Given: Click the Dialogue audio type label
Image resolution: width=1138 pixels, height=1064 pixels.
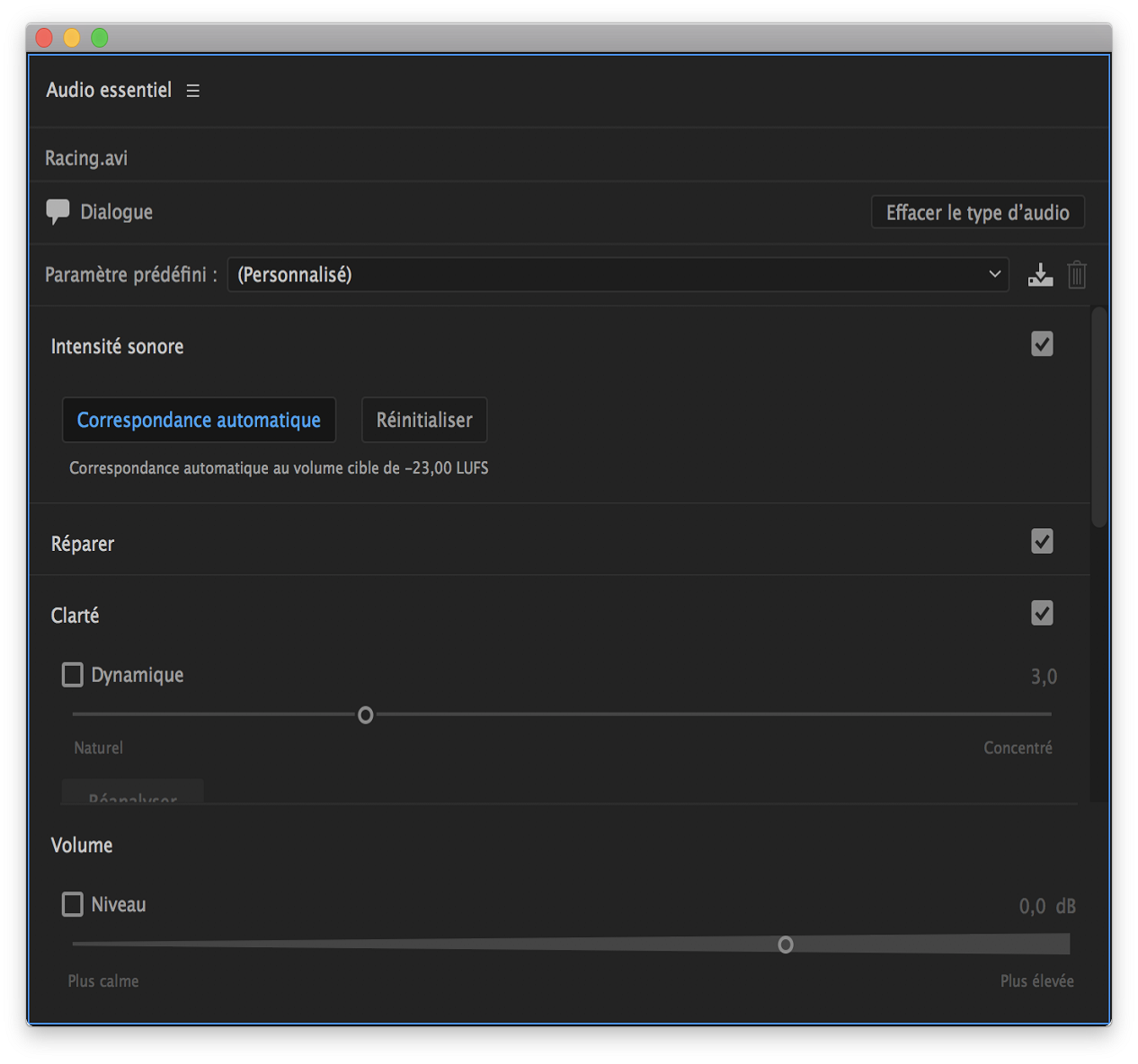Looking at the screenshot, I should point(117,212).
